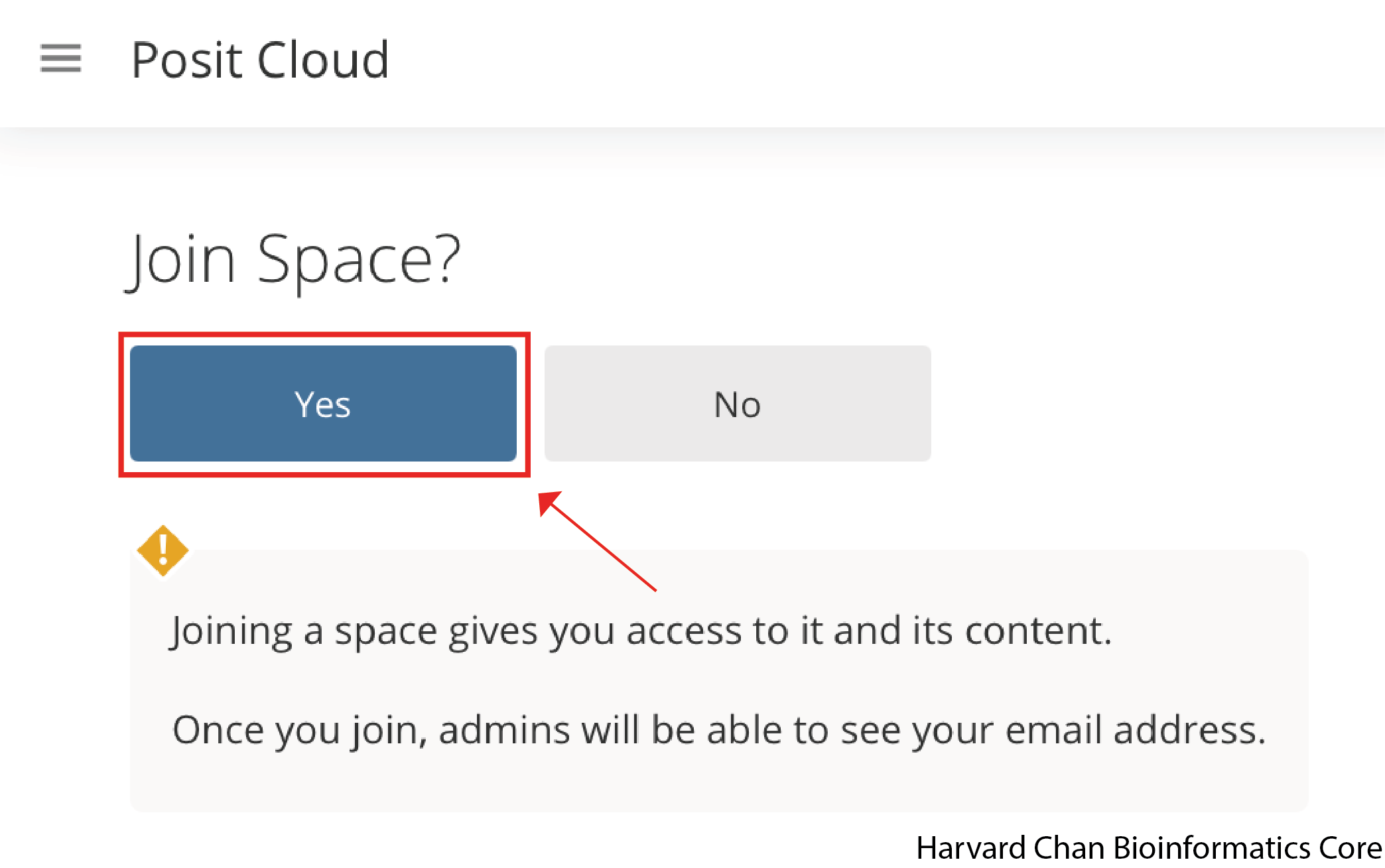
Task: Click the 'Joining a space gives you access' text
Action: 641,630
